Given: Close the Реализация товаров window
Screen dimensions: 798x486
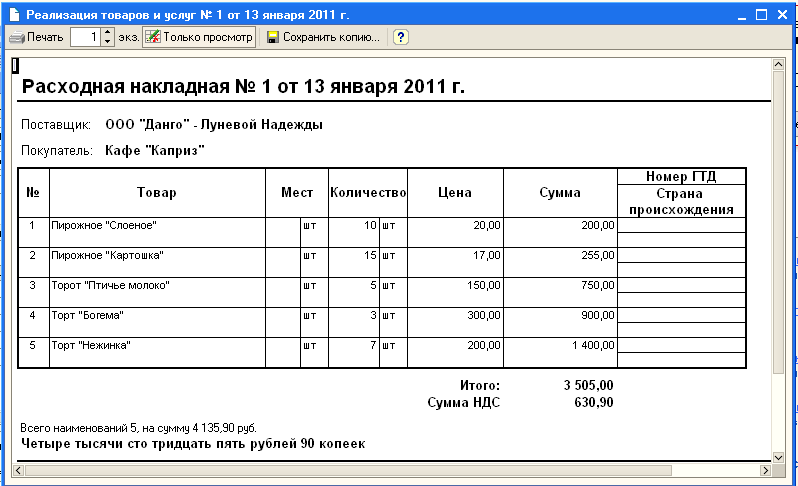Looking at the screenshot, I should pyautogui.click(x=782, y=15).
